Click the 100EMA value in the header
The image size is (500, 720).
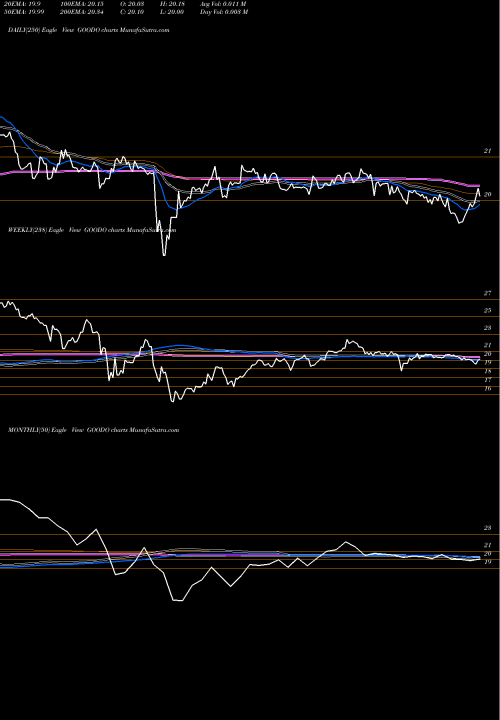pyautogui.click(x=81, y=4)
